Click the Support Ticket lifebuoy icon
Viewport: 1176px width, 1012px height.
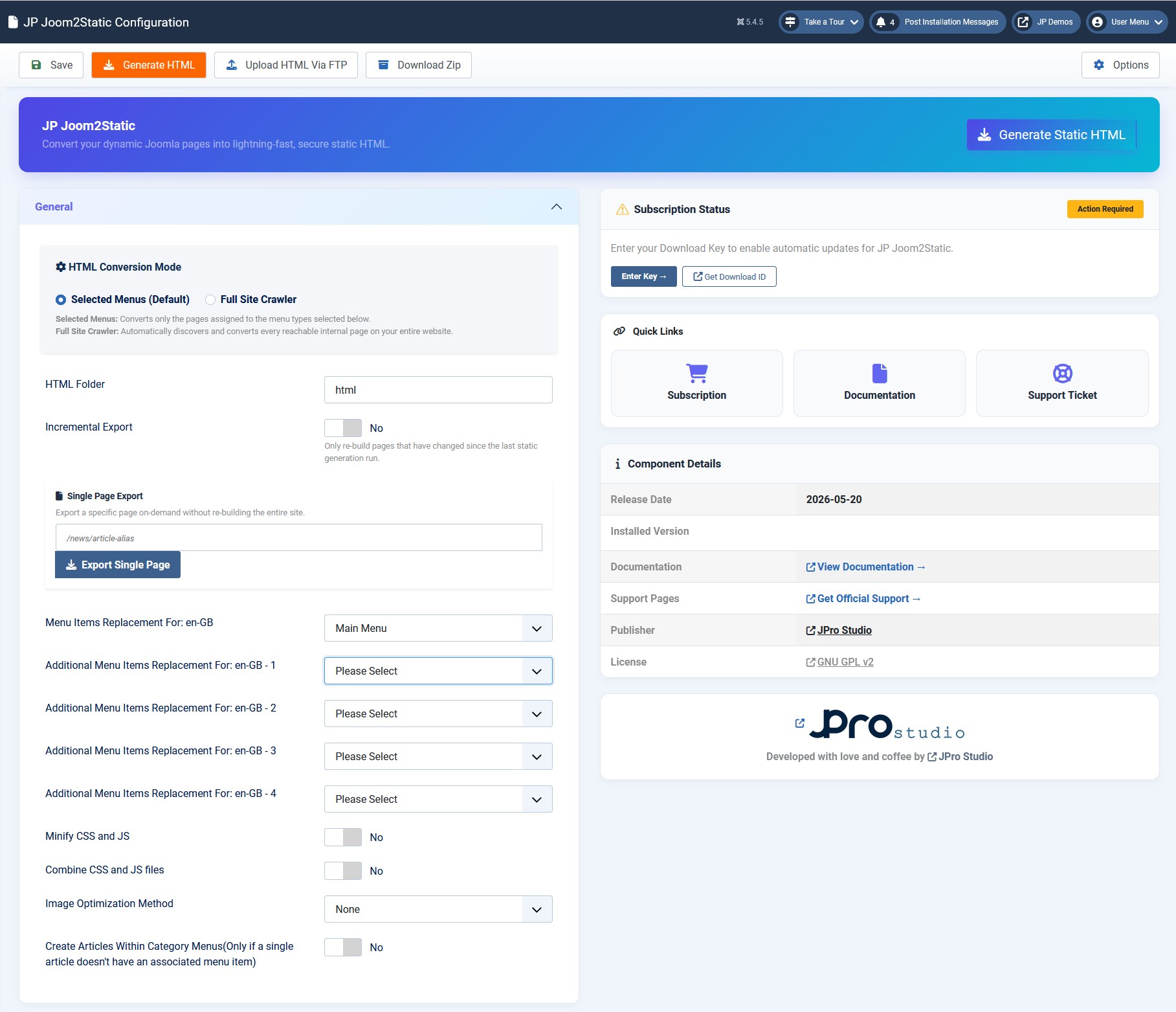(x=1063, y=373)
